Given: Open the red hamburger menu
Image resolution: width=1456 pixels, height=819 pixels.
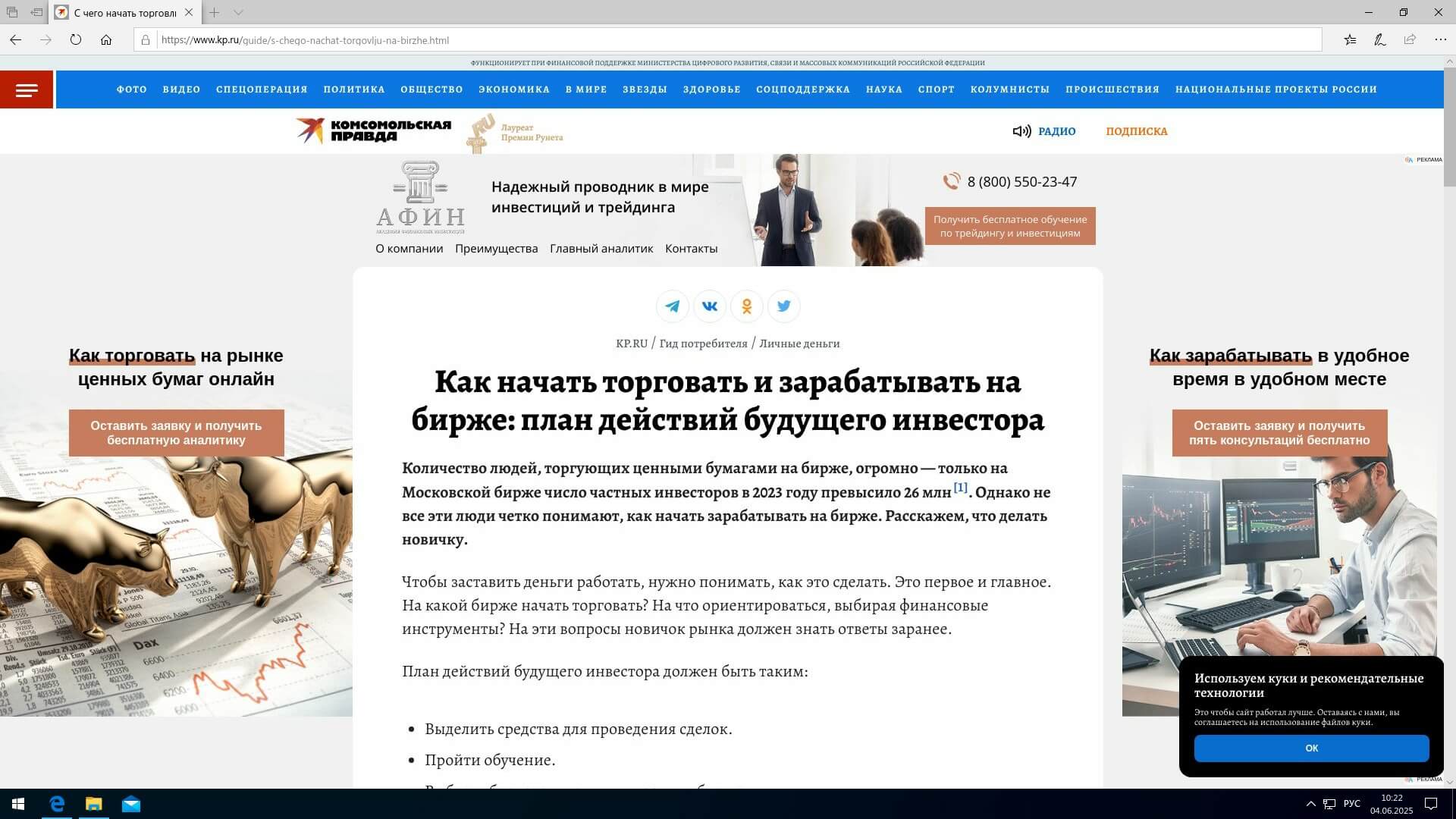Looking at the screenshot, I should tap(27, 90).
